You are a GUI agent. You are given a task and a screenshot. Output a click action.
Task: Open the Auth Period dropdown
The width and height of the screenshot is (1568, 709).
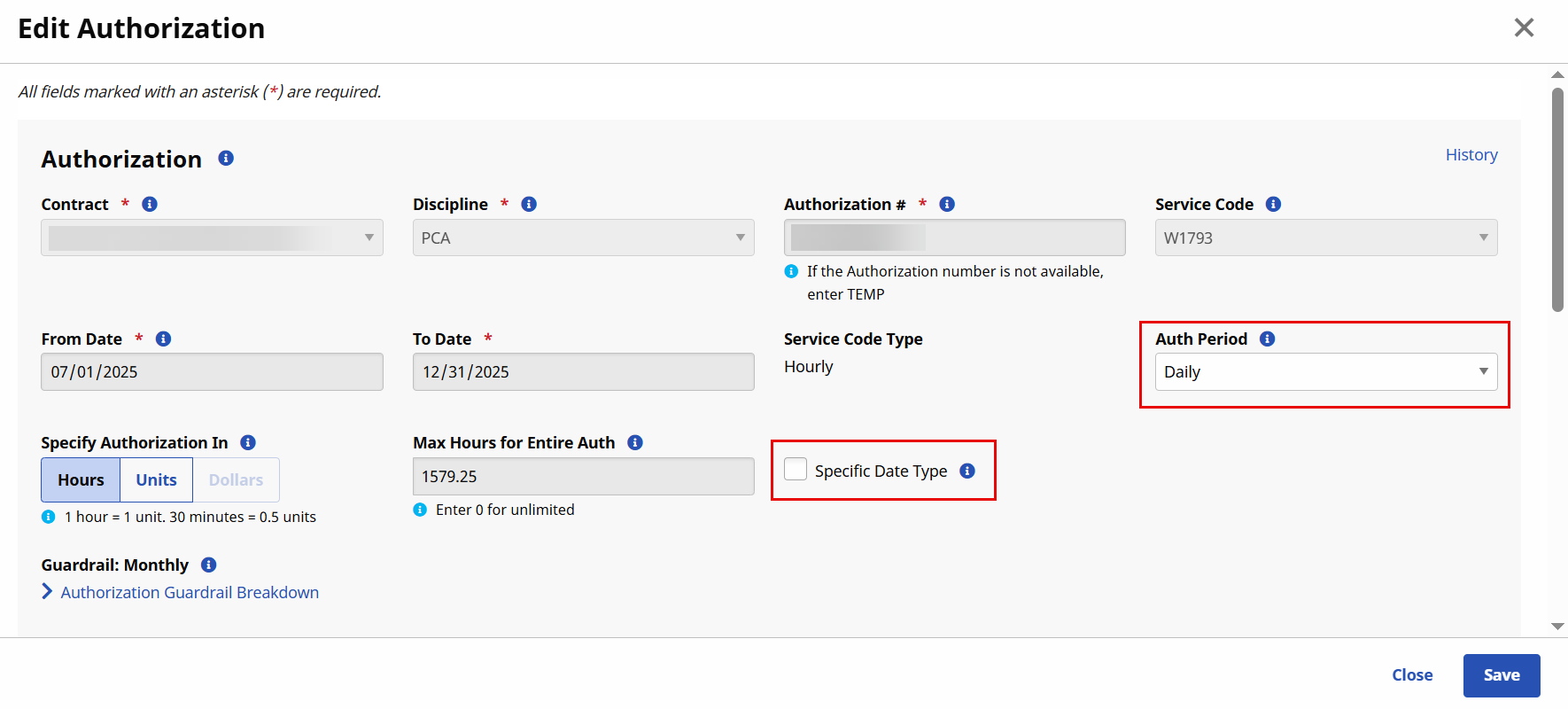click(x=1325, y=372)
